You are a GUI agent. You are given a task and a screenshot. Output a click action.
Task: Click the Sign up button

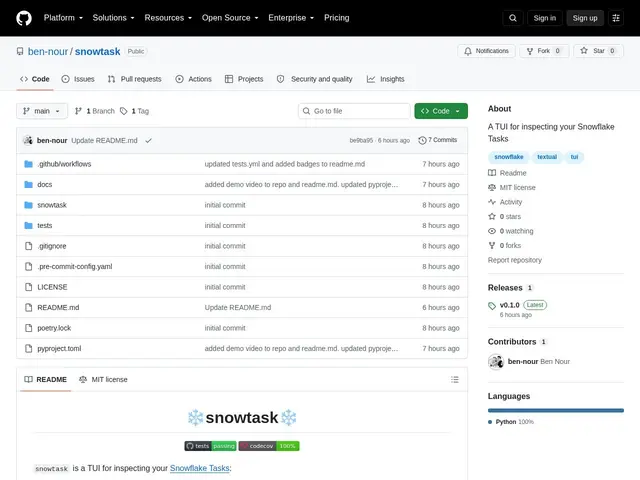point(585,18)
